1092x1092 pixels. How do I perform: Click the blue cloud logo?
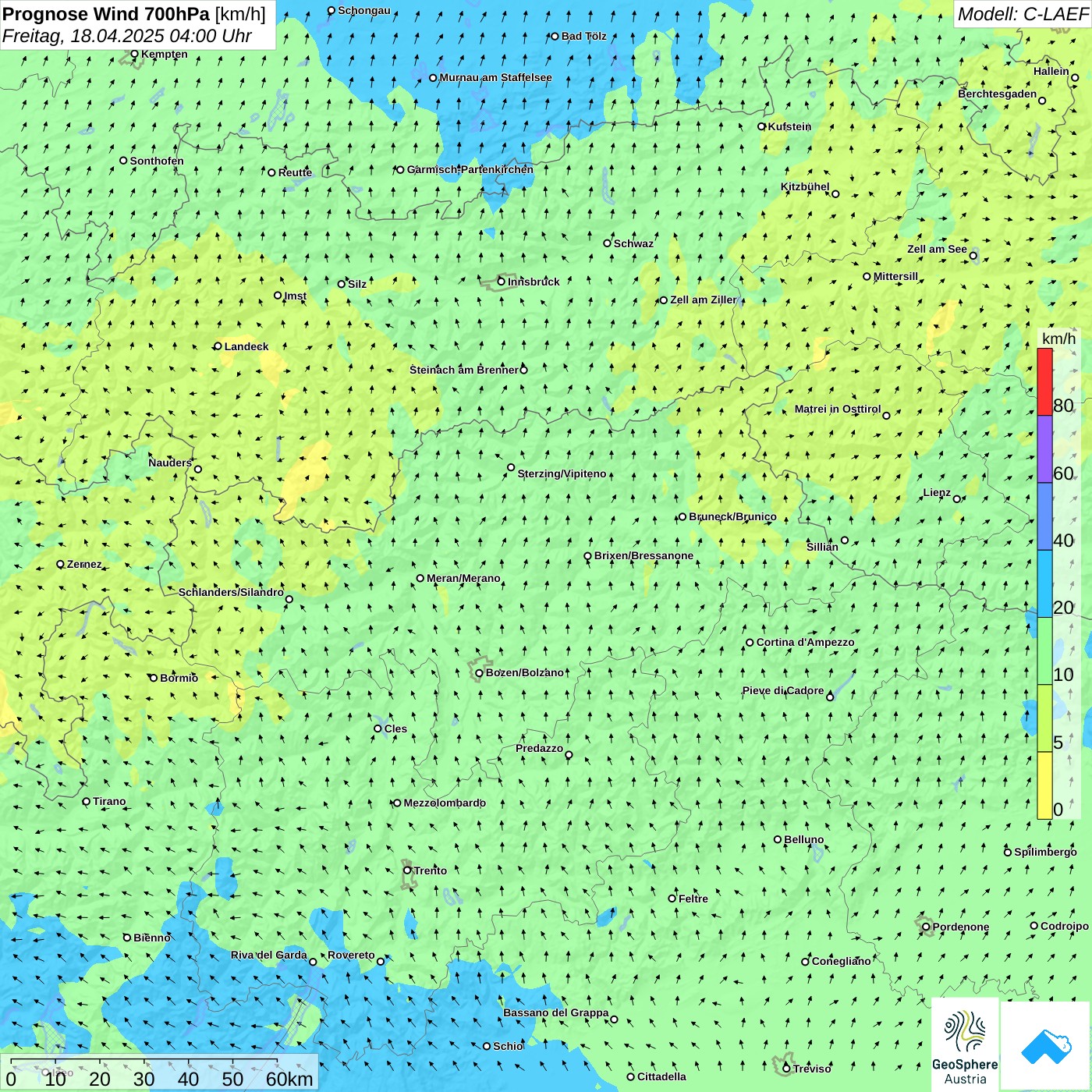[x=1046, y=1046]
